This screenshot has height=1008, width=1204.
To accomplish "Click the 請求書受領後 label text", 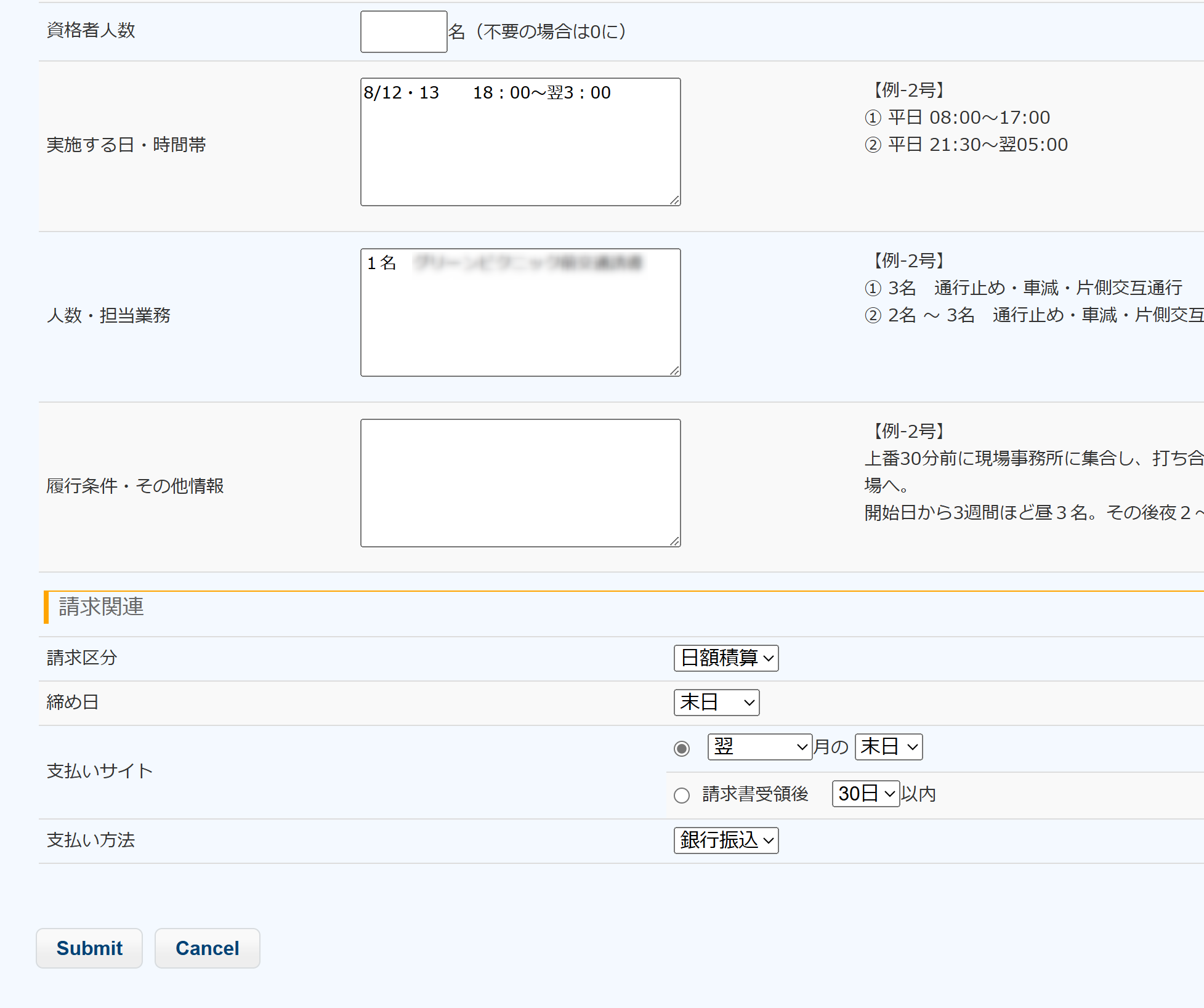I will pos(755,794).
